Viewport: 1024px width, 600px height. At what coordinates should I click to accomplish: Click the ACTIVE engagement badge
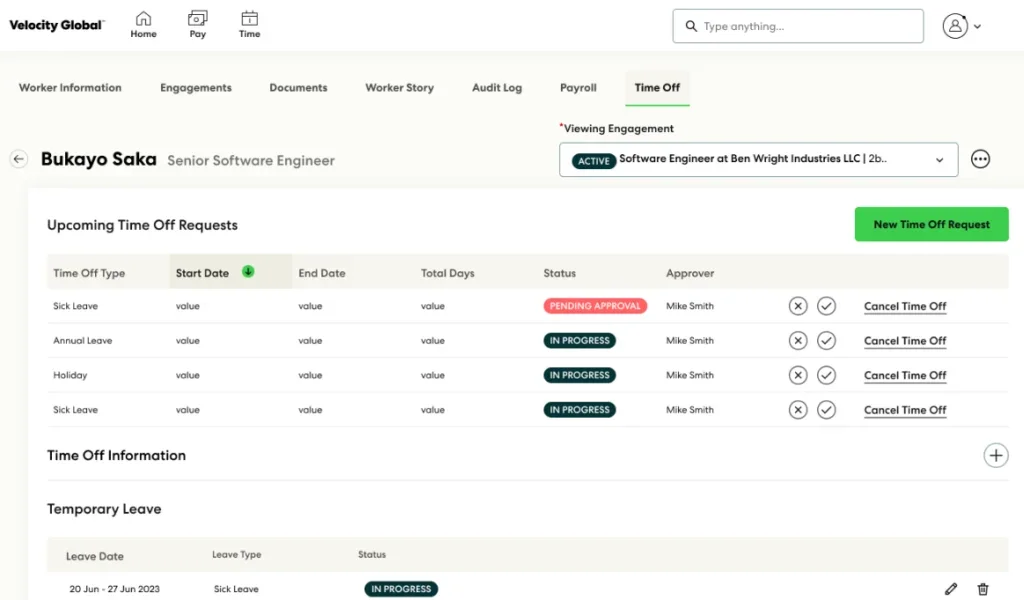pos(594,161)
